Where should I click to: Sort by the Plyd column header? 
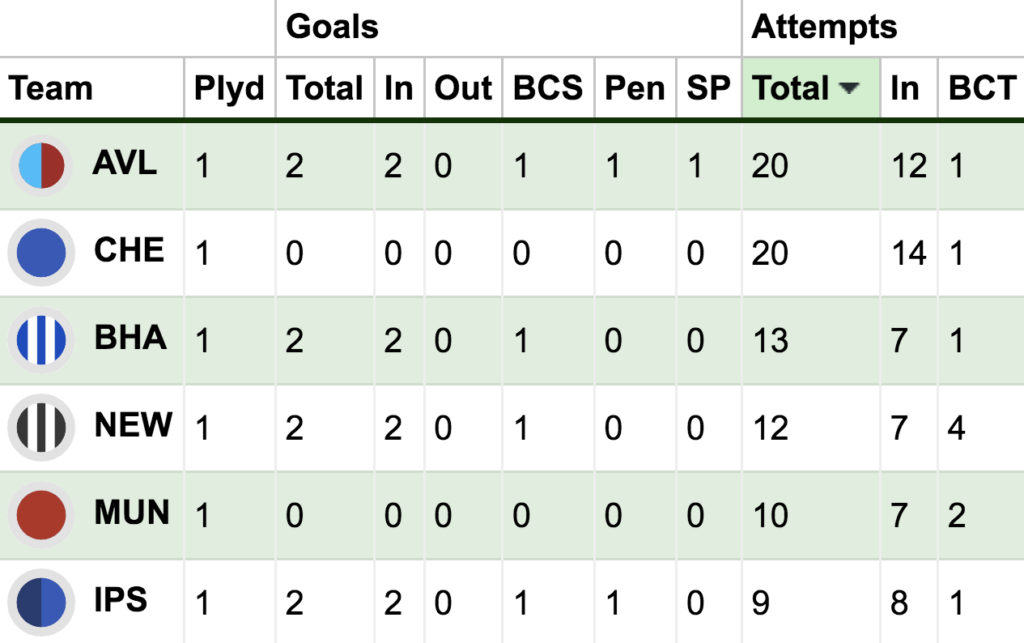[229, 89]
